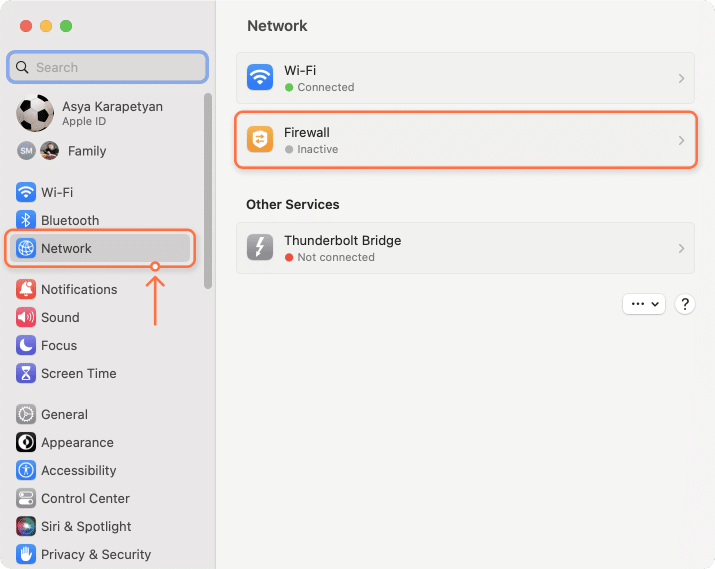Select the Bluetooth label in the sidebar
Screen dimensions: 715x569
pos(70,220)
